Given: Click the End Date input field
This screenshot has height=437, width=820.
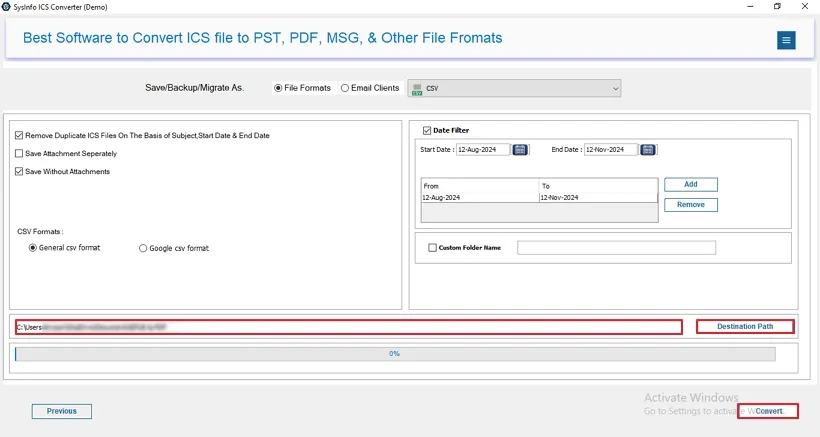Looking at the screenshot, I should coord(611,150).
